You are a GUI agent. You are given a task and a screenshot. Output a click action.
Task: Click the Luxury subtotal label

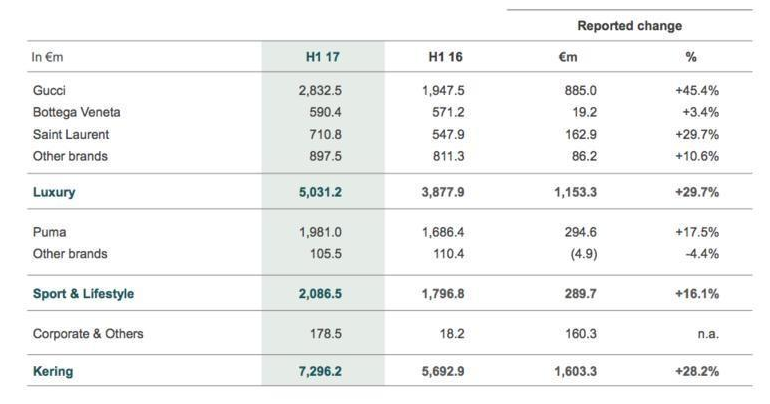tap(54, 192)
